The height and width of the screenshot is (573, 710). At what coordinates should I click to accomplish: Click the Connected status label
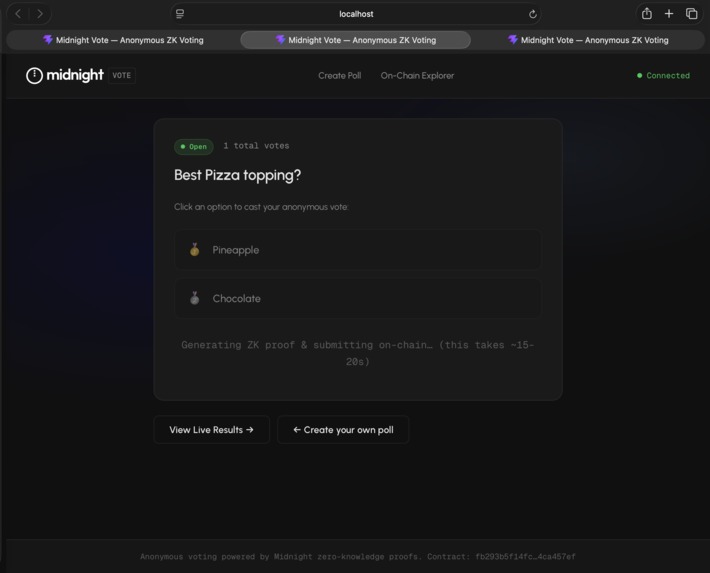click(x=668, y=76)
